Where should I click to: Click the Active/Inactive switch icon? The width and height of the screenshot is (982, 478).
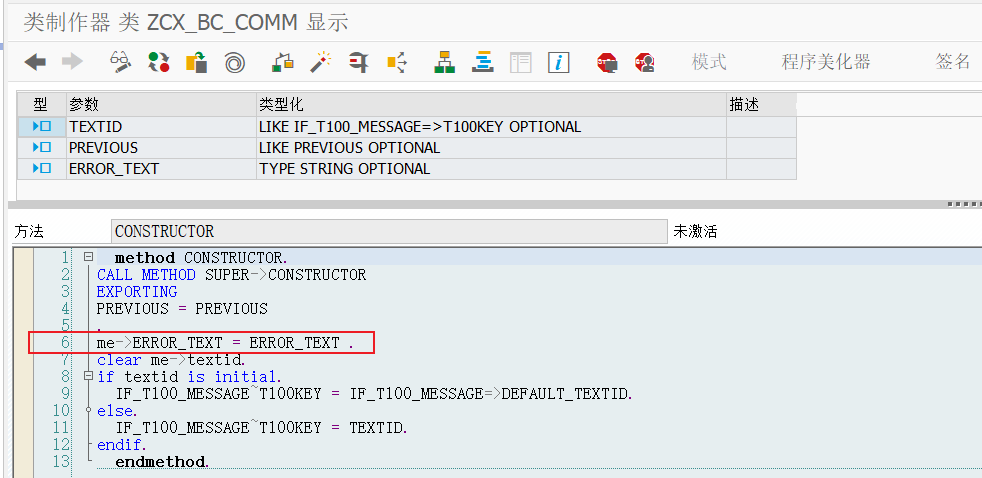click(x=159, y=61)
